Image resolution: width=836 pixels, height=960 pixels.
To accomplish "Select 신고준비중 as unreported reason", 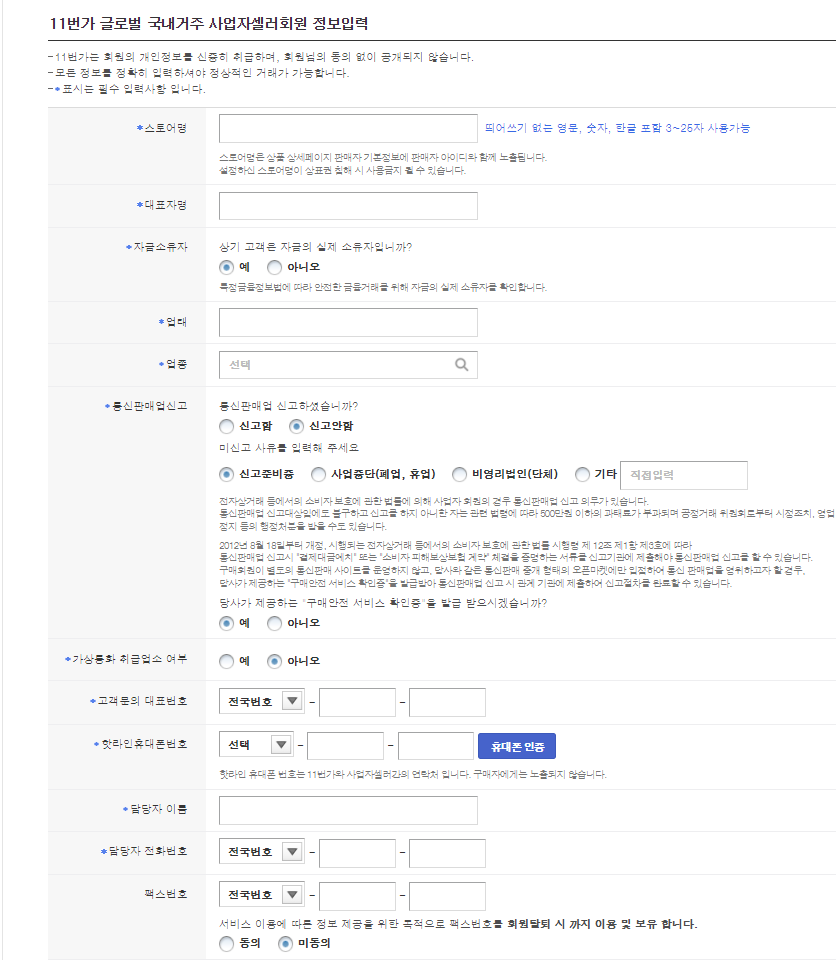I will point(227,474).
